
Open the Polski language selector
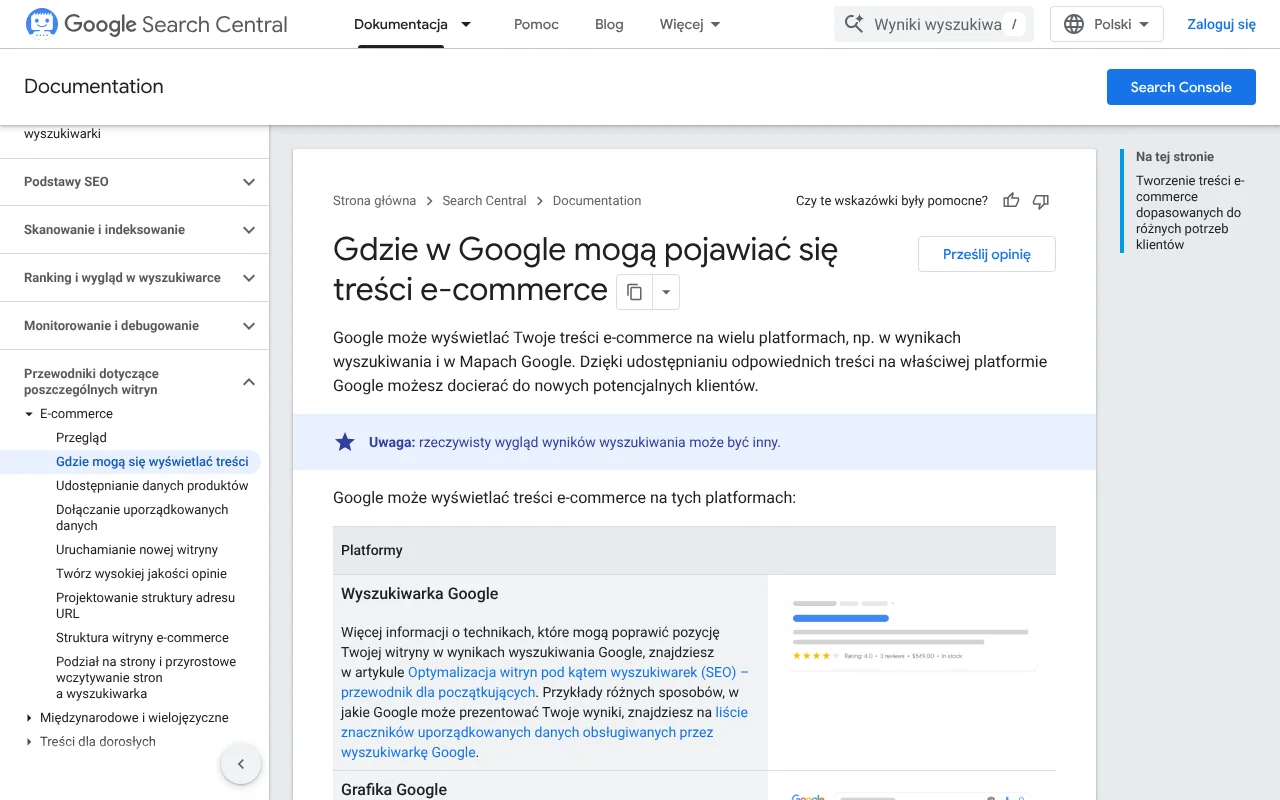click(1107, 24)
